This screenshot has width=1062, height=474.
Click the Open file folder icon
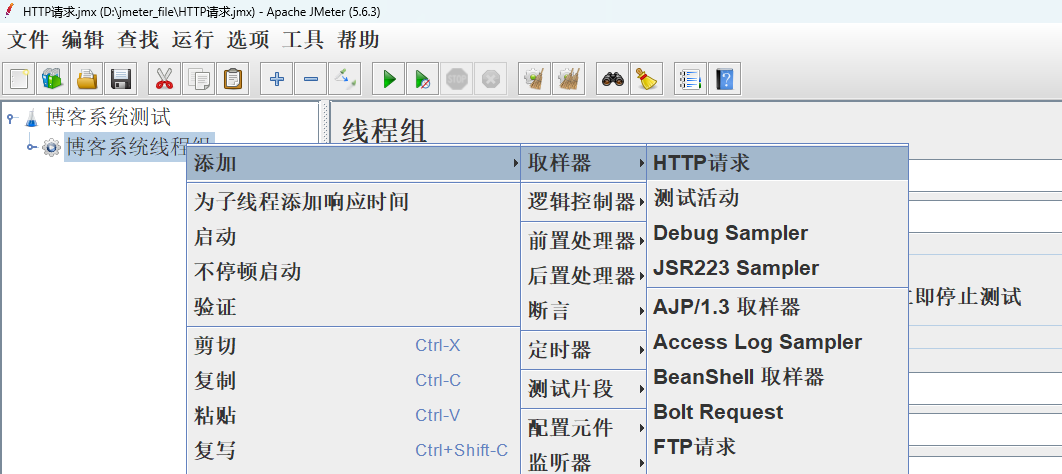pos(87,79)
